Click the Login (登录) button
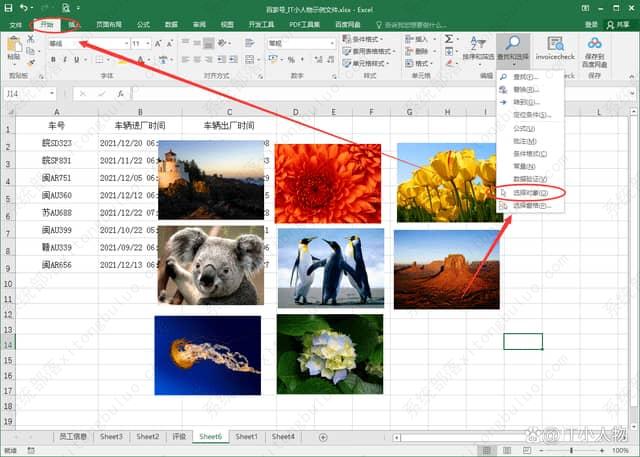Screen dimensions: 640x457 pyautogui.click(x=591, y=24)
